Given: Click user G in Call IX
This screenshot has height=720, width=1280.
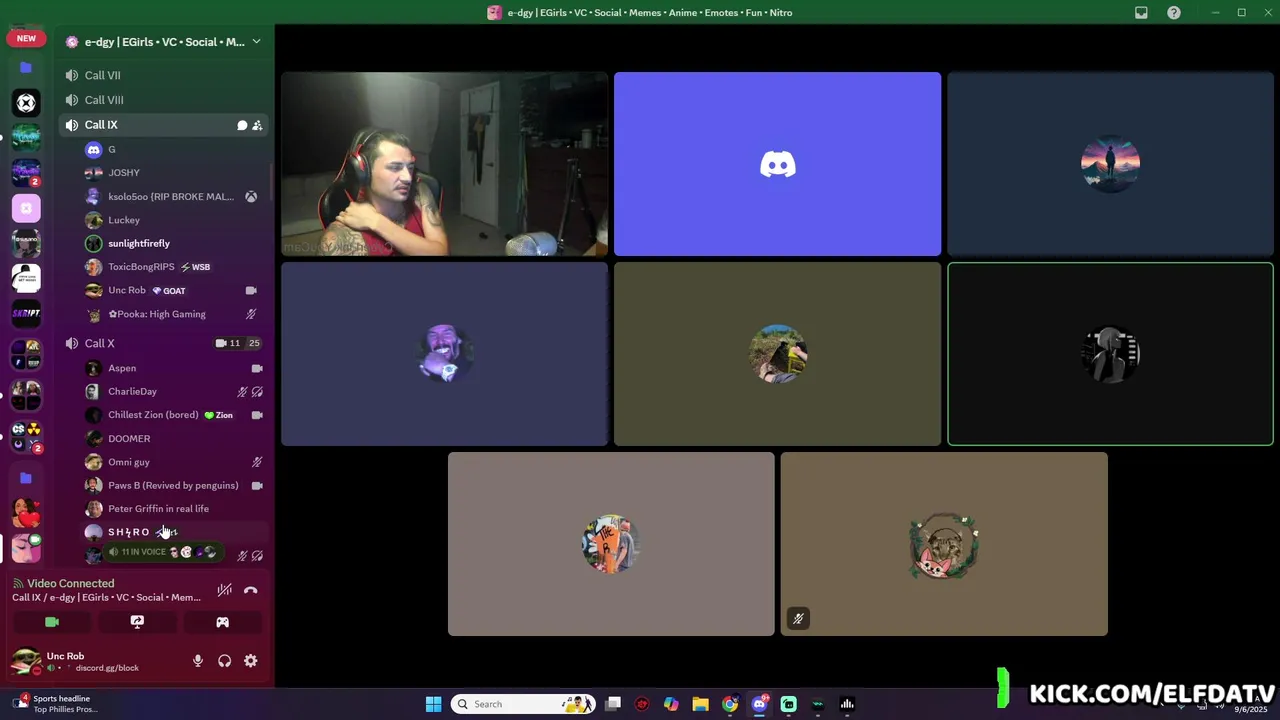Looking at the screenshot, I should pos(175,149).
